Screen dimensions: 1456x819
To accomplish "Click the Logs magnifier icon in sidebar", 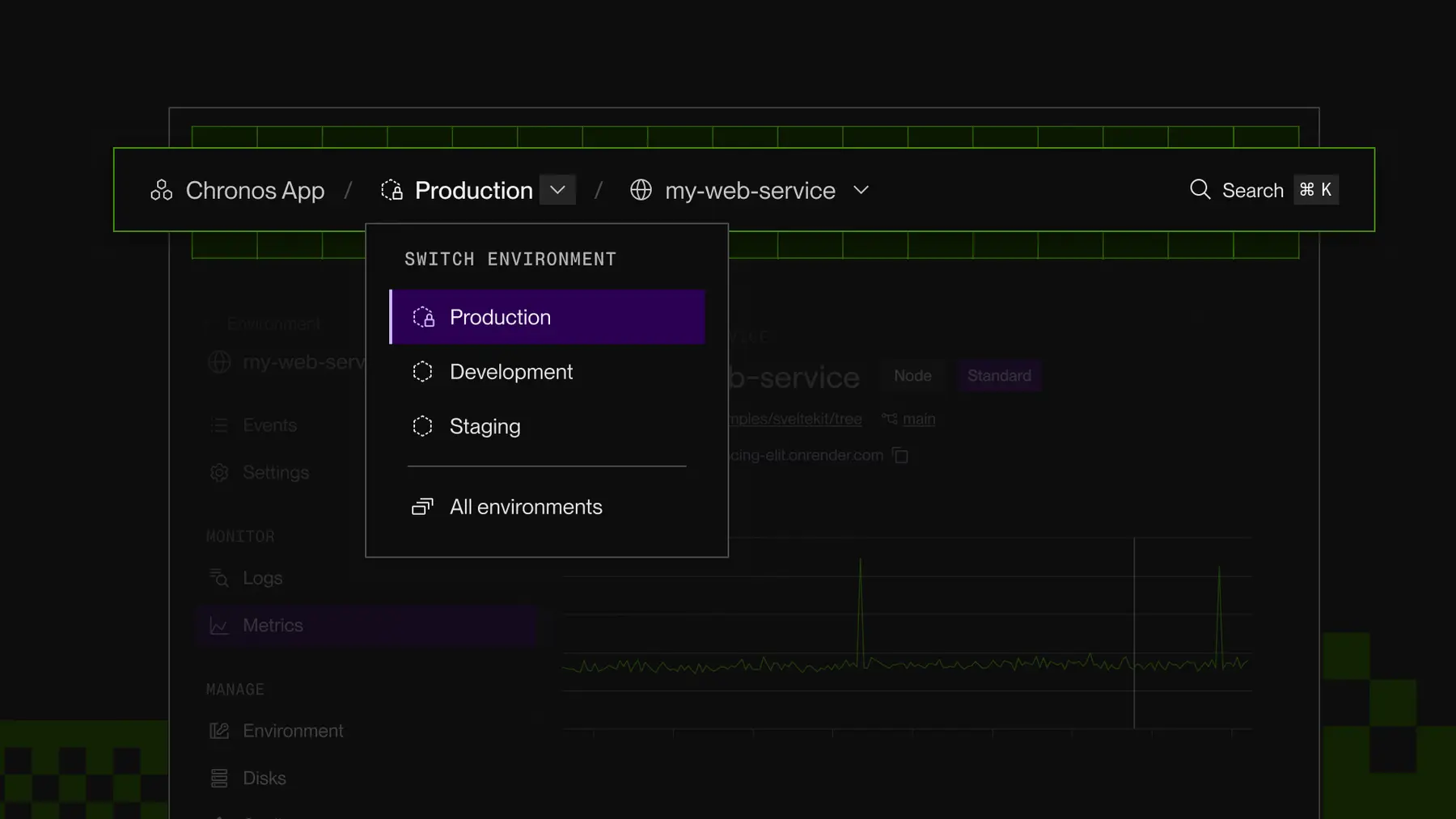I will (218, 577).
